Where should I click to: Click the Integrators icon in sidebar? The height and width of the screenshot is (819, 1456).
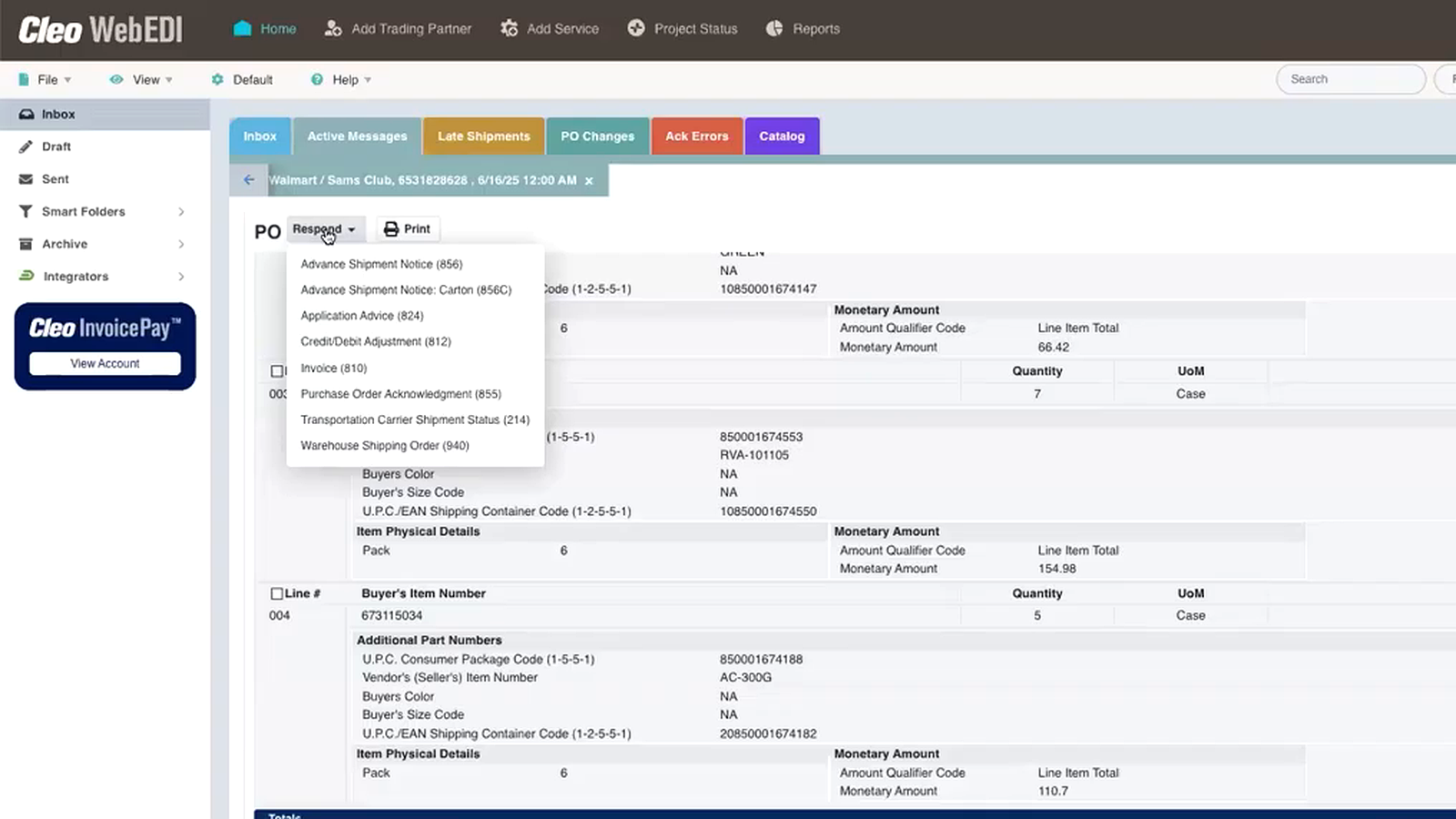click(26, 276)
